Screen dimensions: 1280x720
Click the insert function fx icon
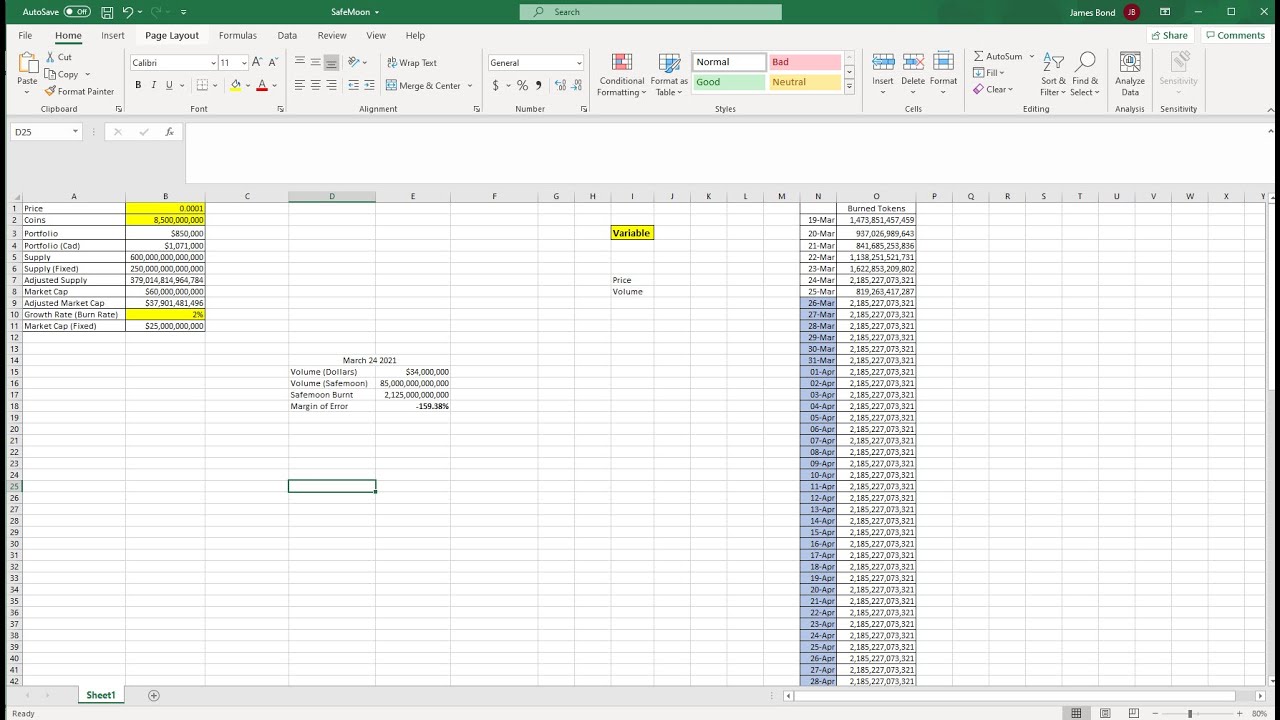pyautogui.click(x=169, y=131)
